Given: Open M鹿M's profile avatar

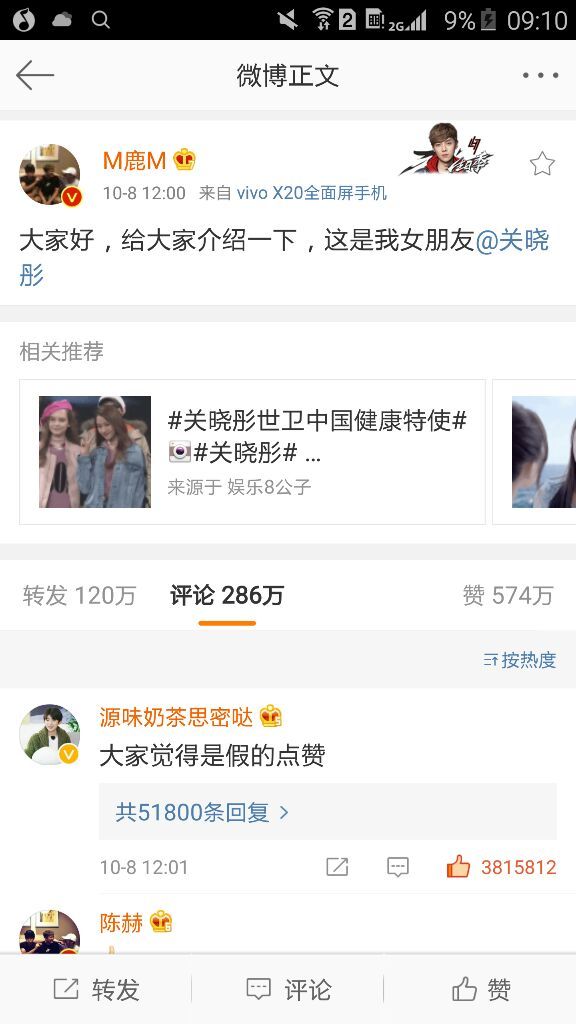Looking at the screenshot, I should pyautogui.click(x=50, y=174).
